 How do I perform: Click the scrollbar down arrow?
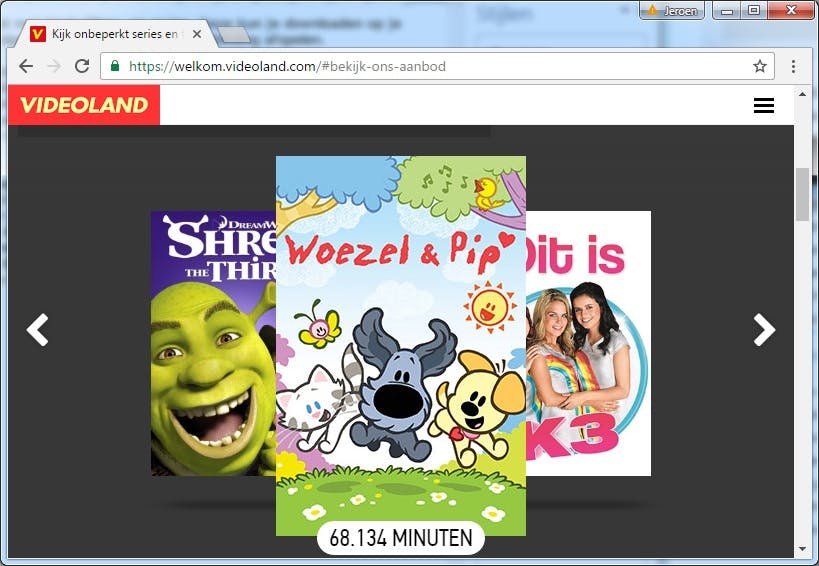802,549
